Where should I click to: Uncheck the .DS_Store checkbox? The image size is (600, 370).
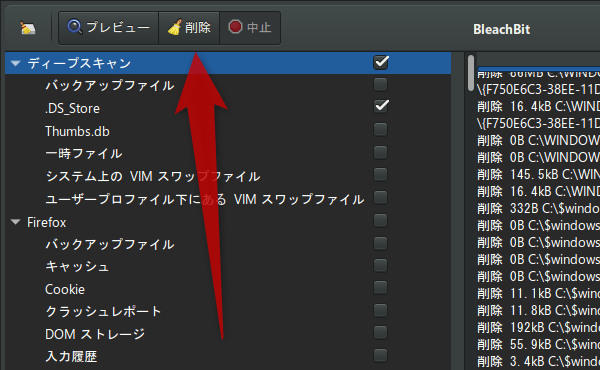point(381,106)
